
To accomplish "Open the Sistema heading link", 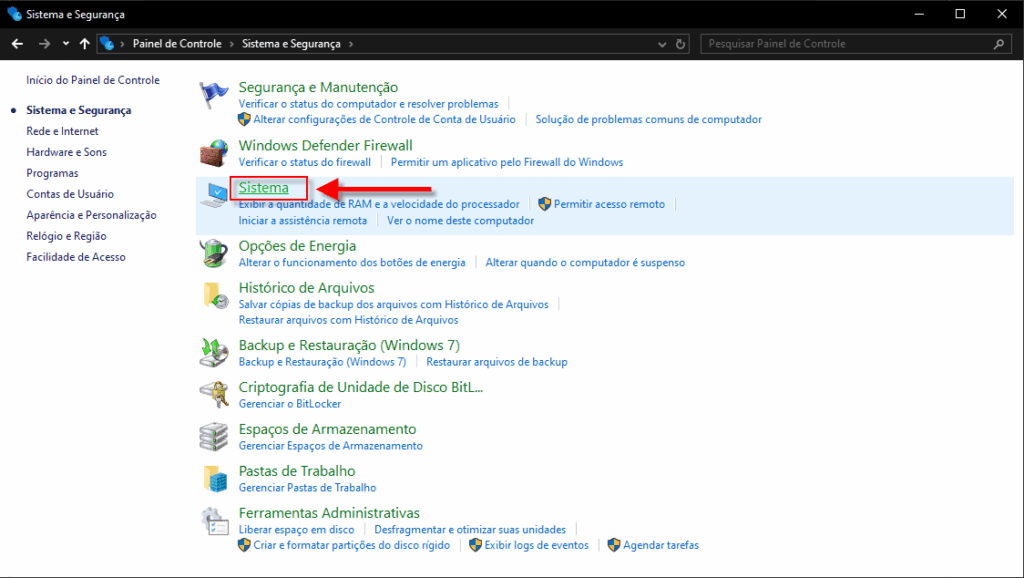I will 263,187.
